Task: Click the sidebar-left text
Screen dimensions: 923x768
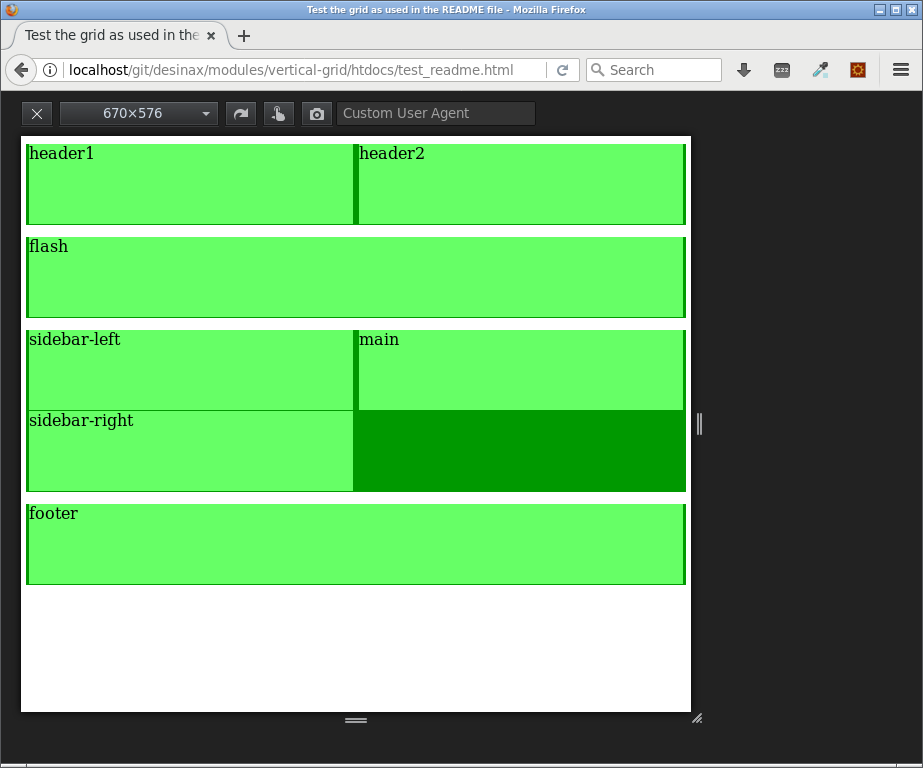Action: point(75,340)
